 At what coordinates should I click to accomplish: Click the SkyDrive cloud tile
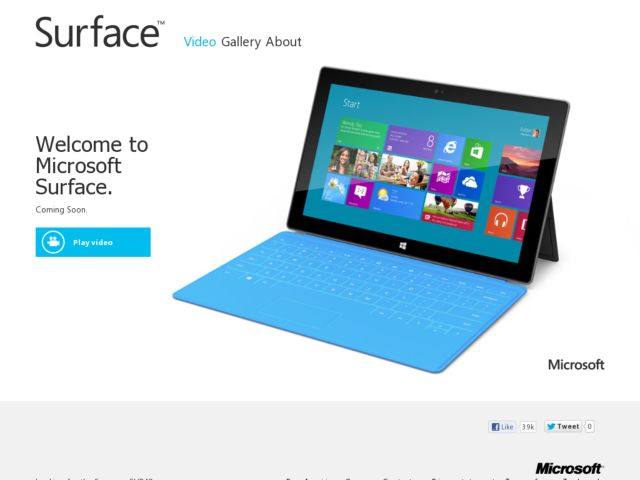point(469,184)
